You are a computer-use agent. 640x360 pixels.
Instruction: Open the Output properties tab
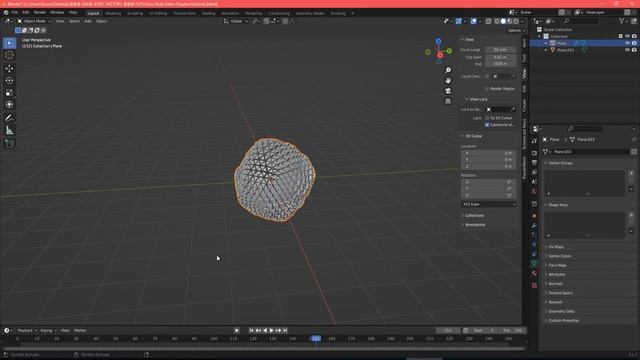point(534,162)
